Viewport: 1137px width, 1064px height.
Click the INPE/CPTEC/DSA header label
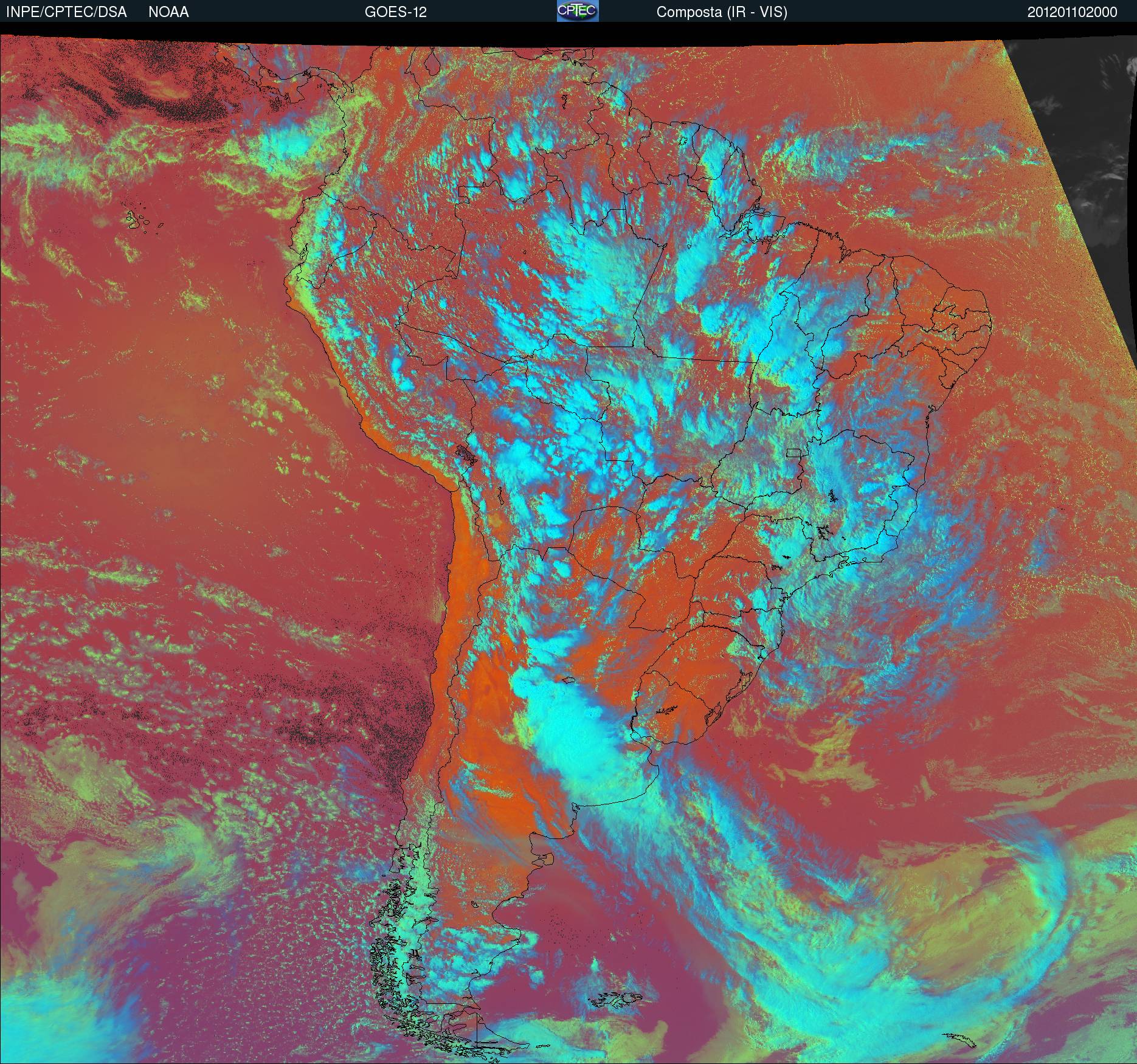point(66,12)
